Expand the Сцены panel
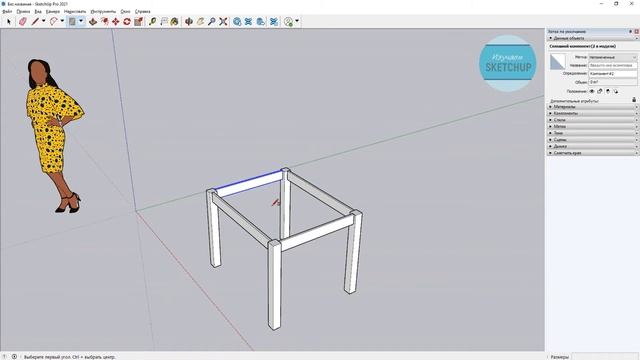This screenshot has width=640, height=360. coord(593,140)
